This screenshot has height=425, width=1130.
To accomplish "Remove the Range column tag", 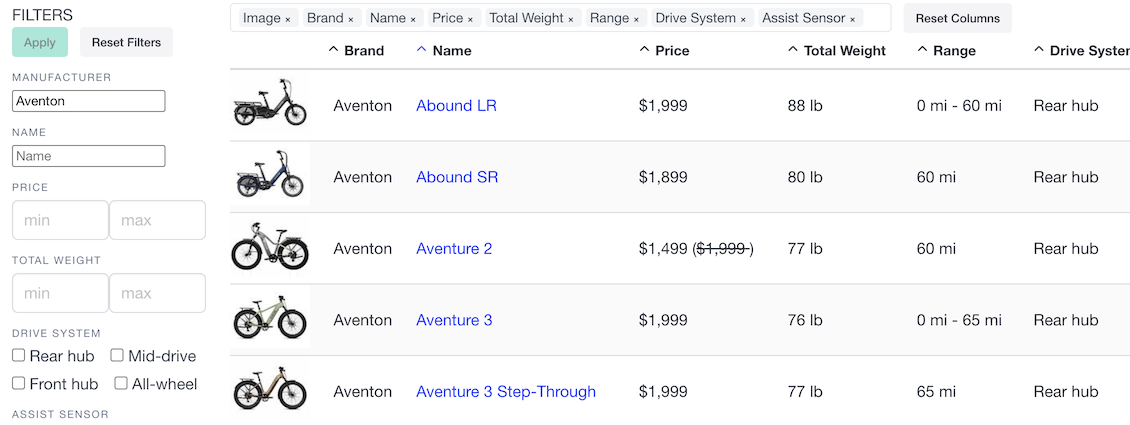I will coord(636,19).
